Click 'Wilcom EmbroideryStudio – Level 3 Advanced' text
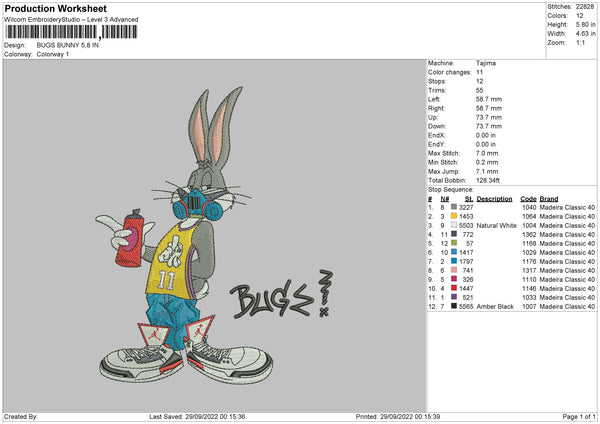 (x=71, y=20)
